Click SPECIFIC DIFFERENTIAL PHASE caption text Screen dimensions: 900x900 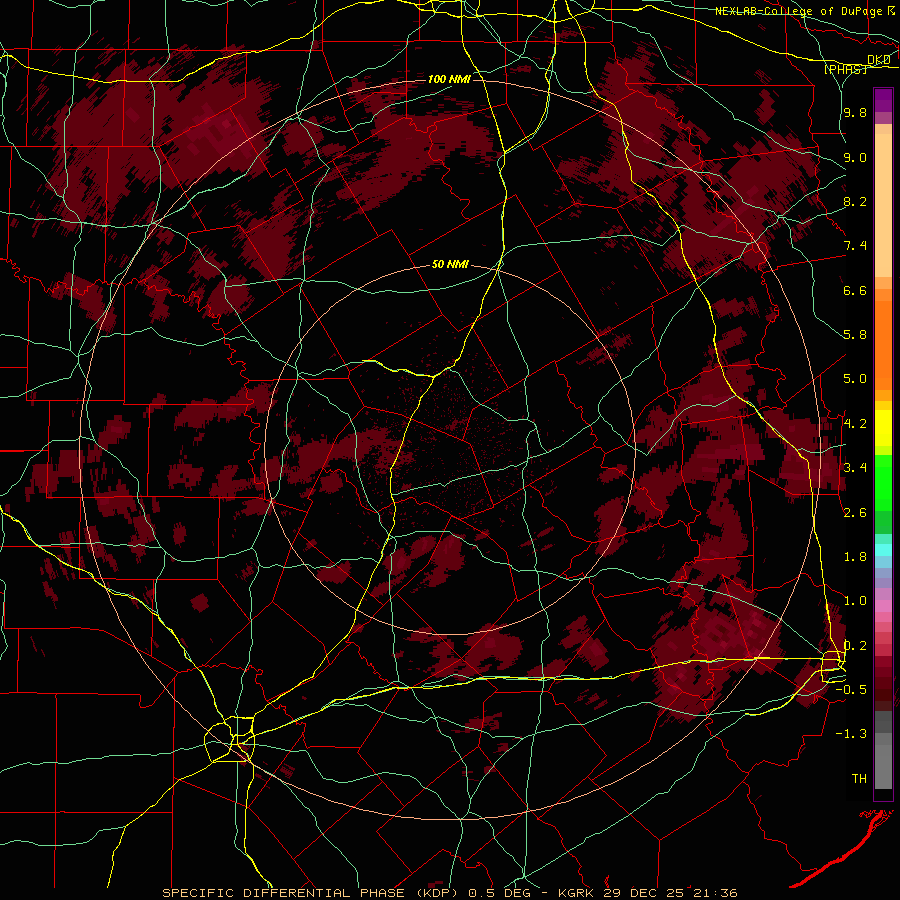click(284, 893)
